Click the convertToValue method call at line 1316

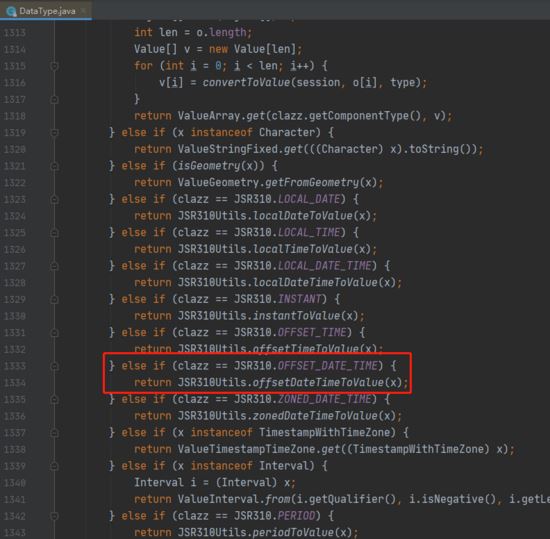click(x=246, y=82)
